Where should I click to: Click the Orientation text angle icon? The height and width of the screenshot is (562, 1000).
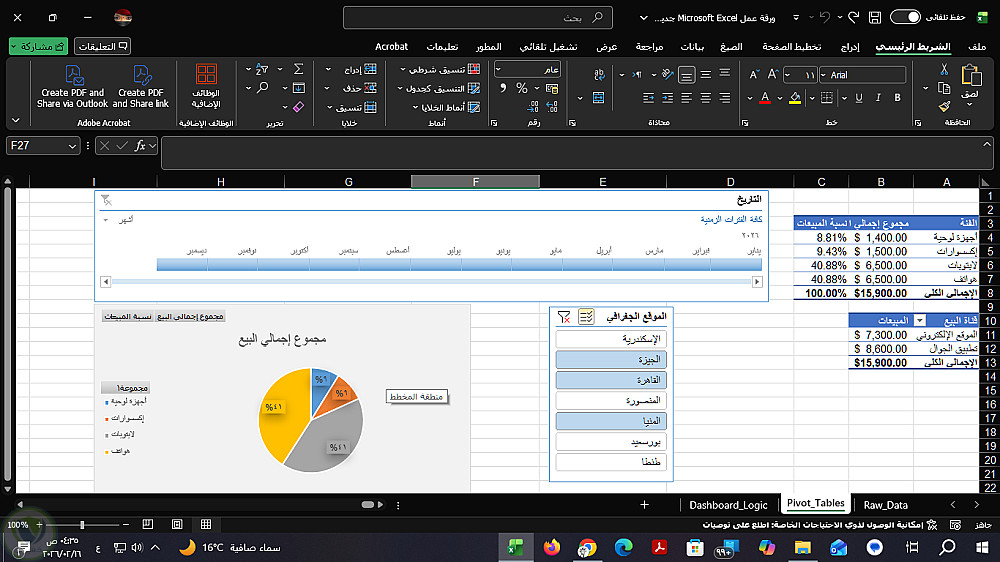click(668, 75)
